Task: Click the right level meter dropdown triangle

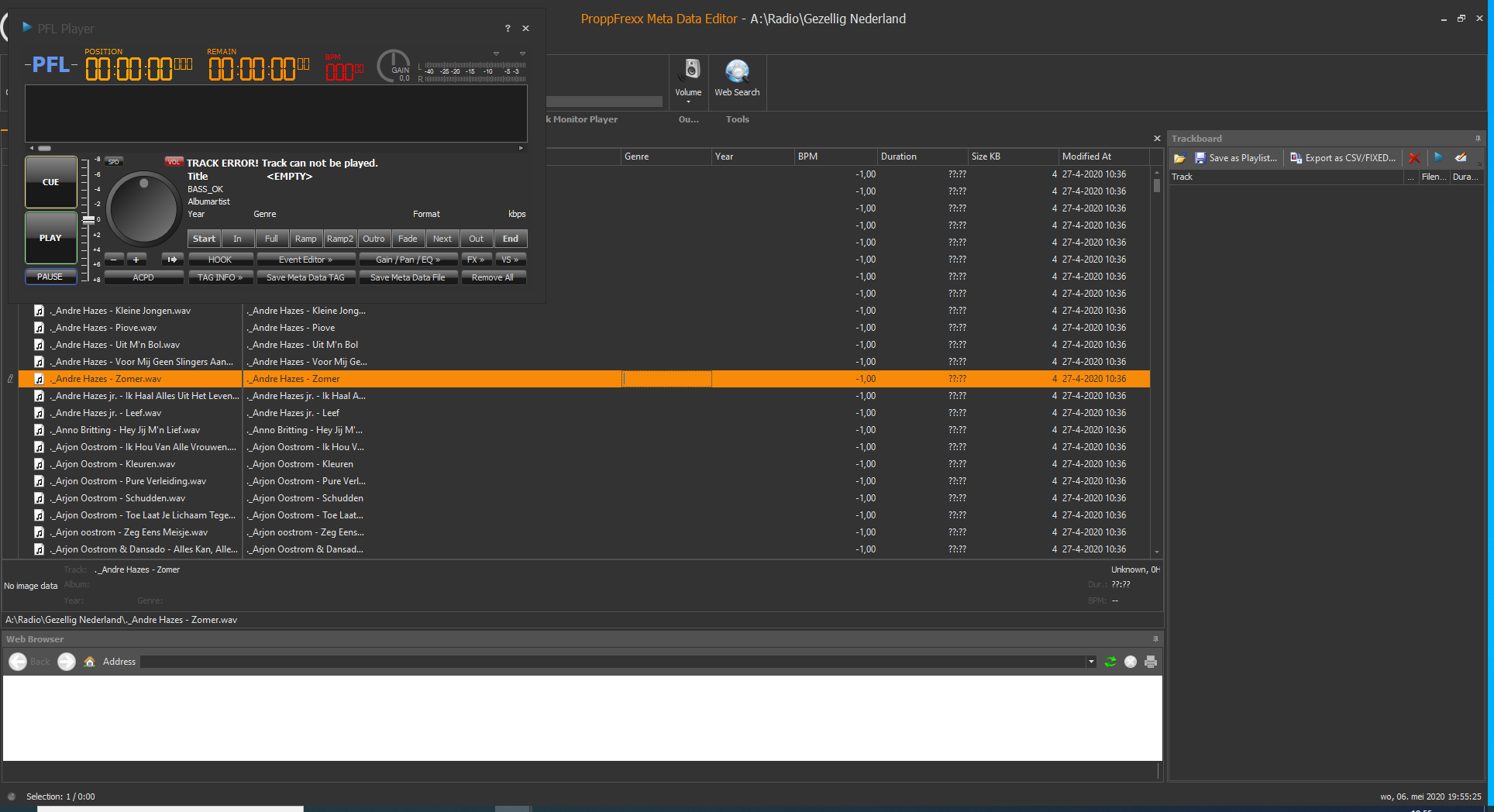Action: tap(522, 53)
